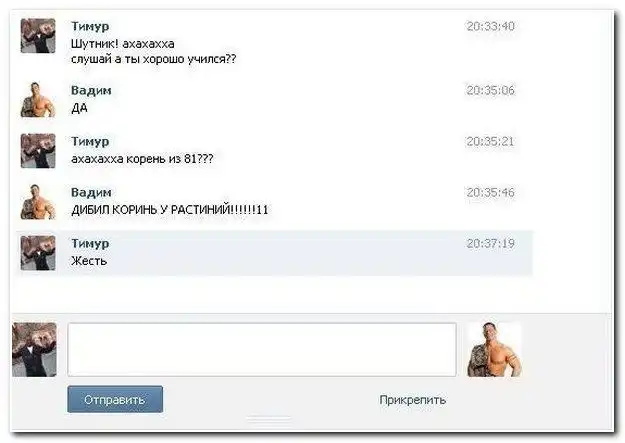Open Тимур's avatar beside the корень из 81 message
This screenshot has height=443, width=625.
[x=38, y=151]
